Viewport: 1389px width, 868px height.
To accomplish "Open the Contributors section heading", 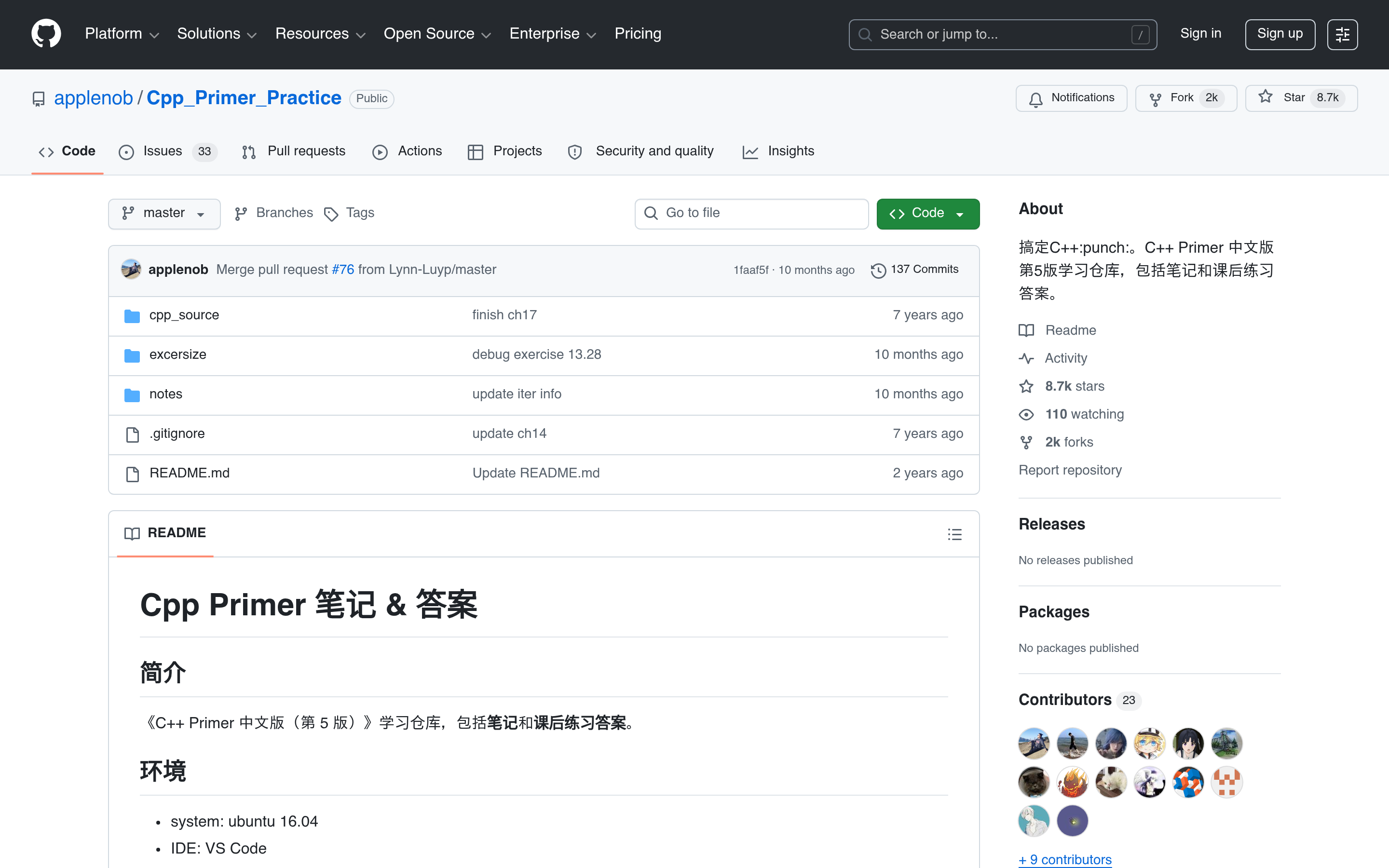I will tap(1065, 700).
